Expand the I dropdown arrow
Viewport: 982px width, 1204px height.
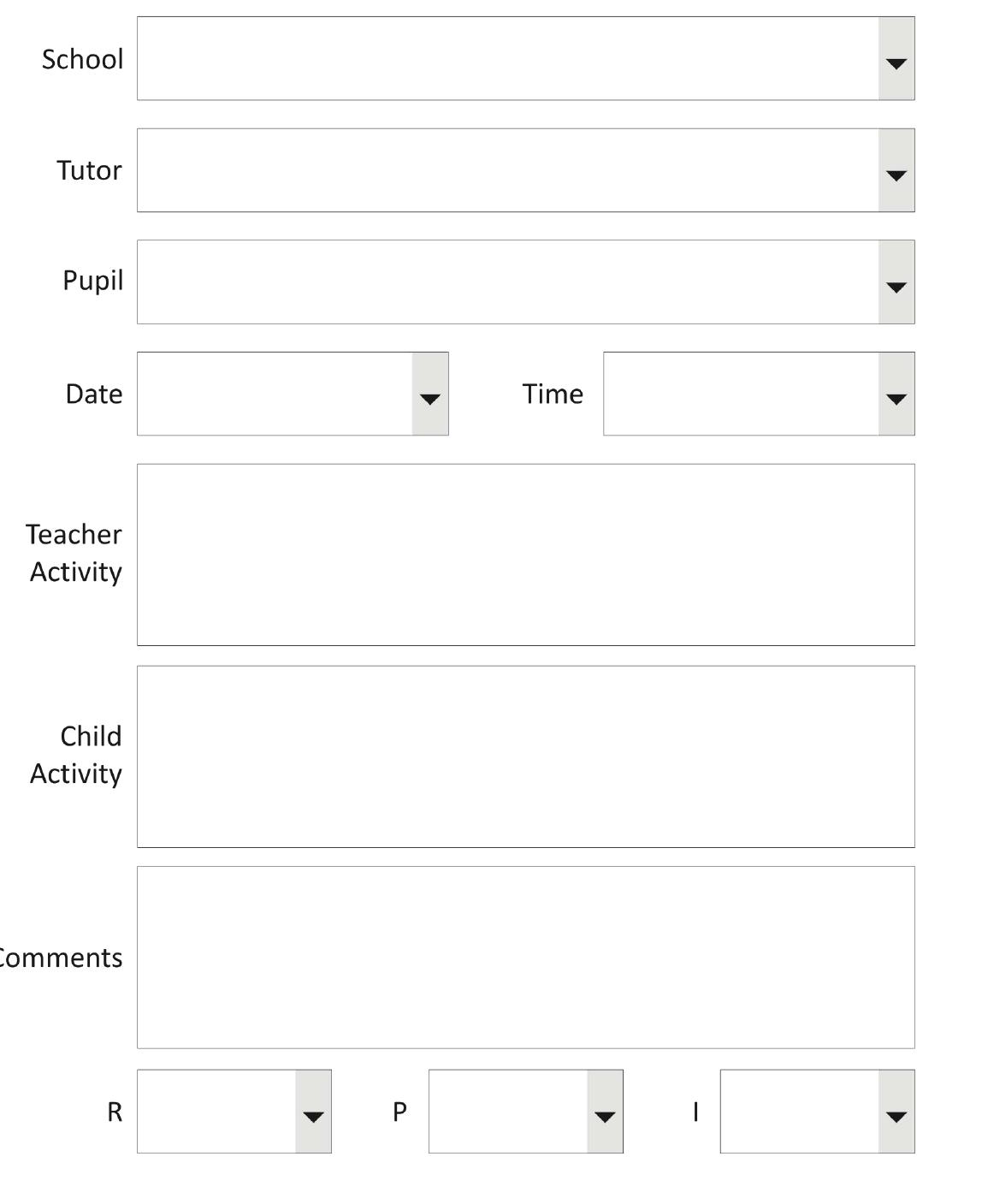(x=896, y=1112)
